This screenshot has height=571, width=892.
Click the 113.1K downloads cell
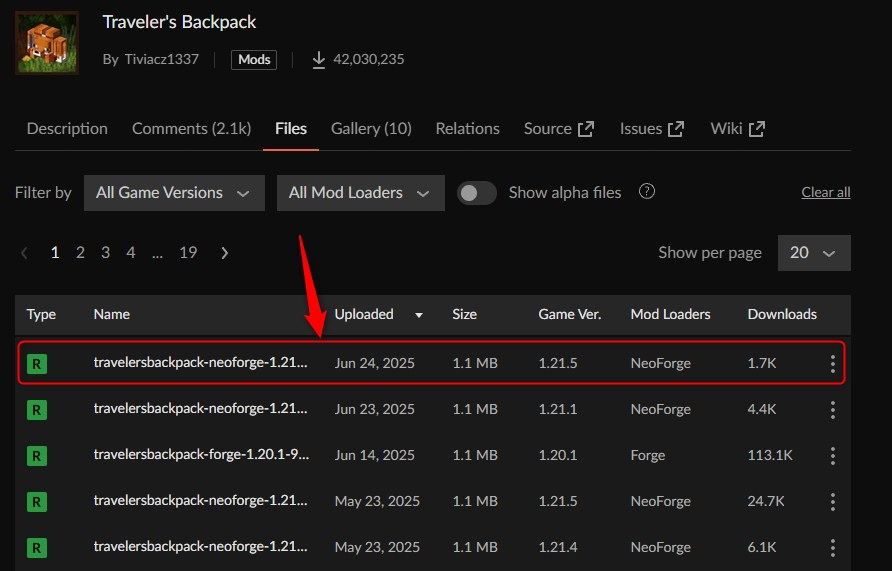pos(770,455)
